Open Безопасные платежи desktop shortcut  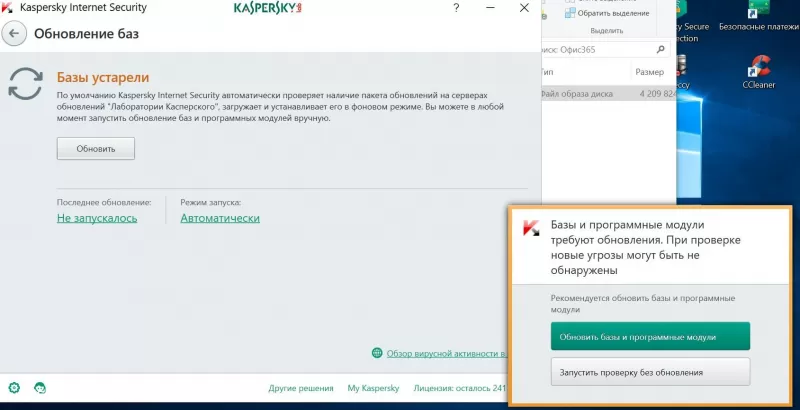pyautogui.click(x=758, y=16)
